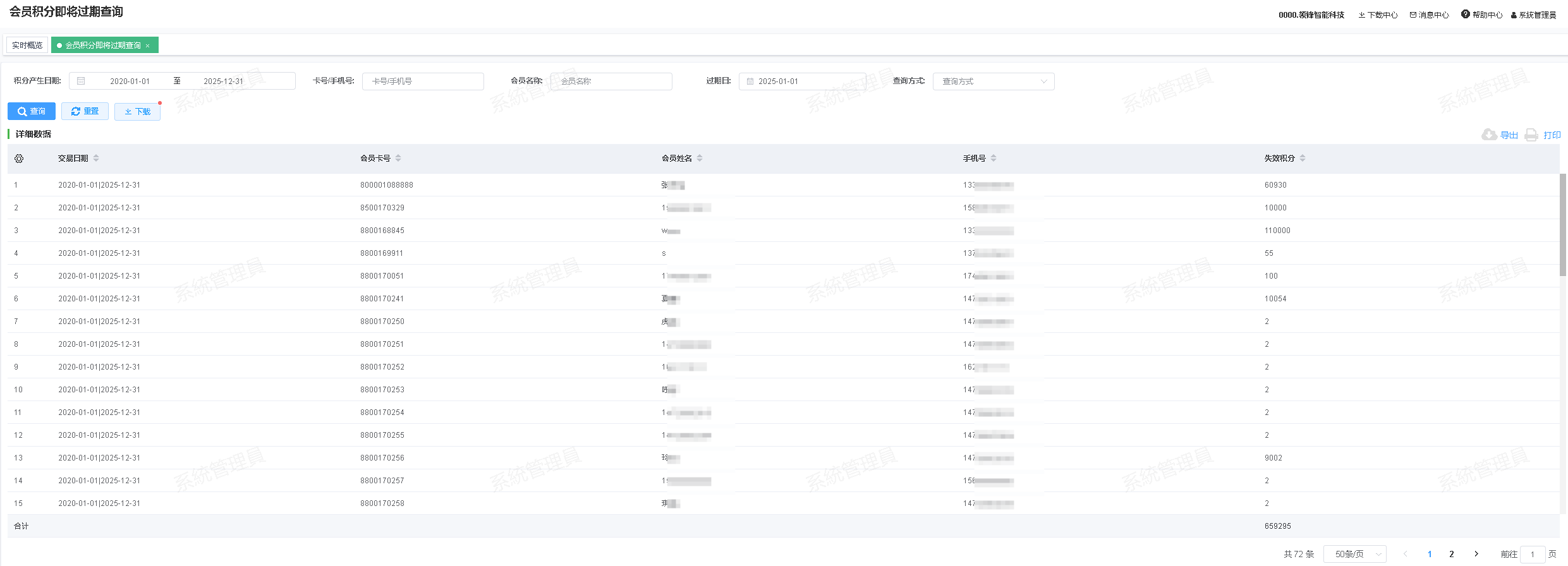The width and height of the screenshot is (1568, 566).
Task: Click the 会员名称 input field
Action: tap(611, 81)
